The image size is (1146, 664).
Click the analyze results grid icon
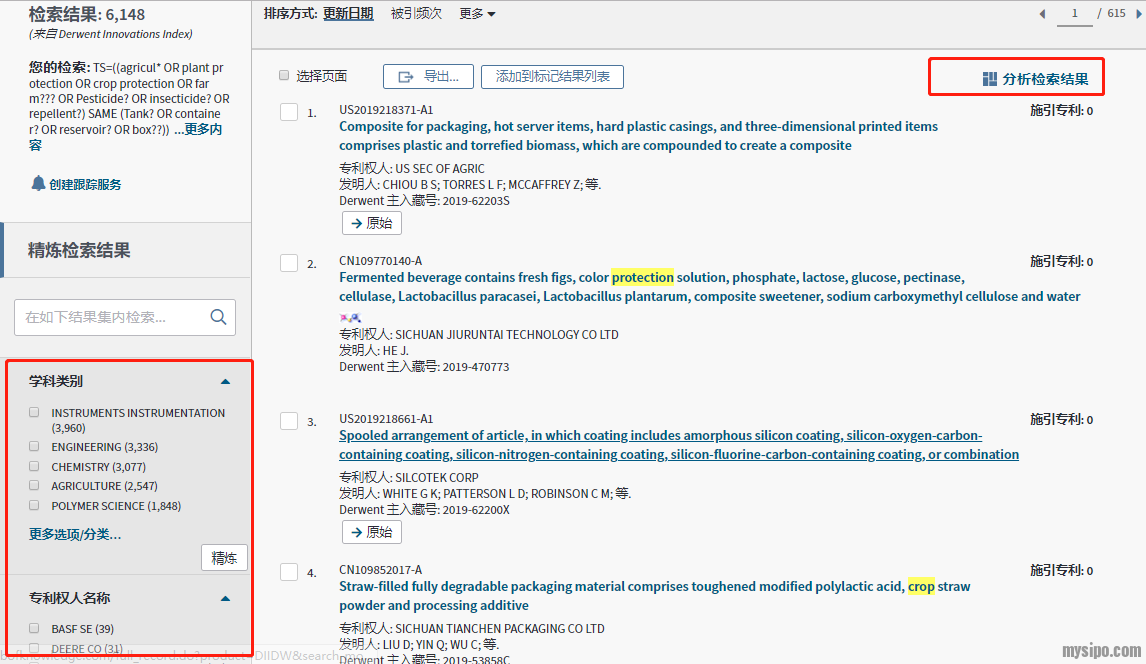point(990,79)
